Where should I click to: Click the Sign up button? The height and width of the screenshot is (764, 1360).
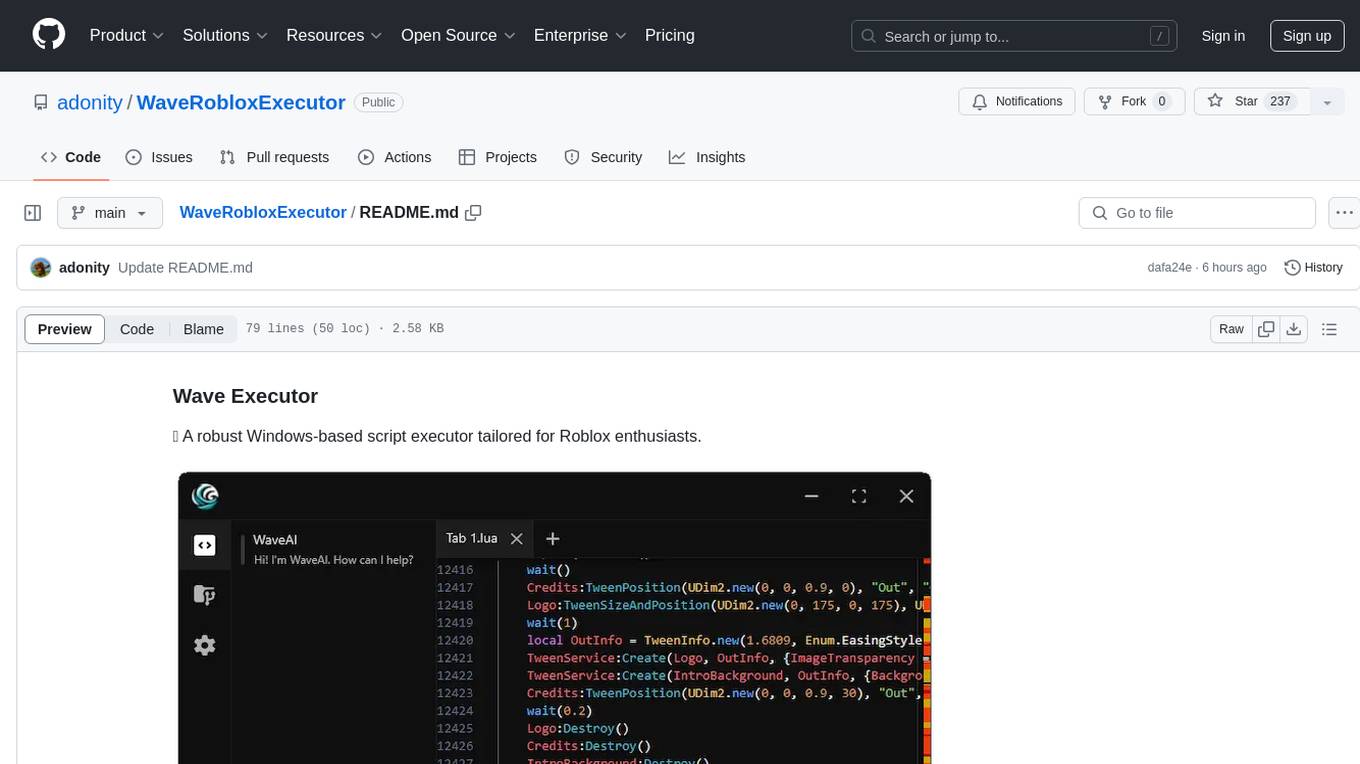(x=1307, y=35)
